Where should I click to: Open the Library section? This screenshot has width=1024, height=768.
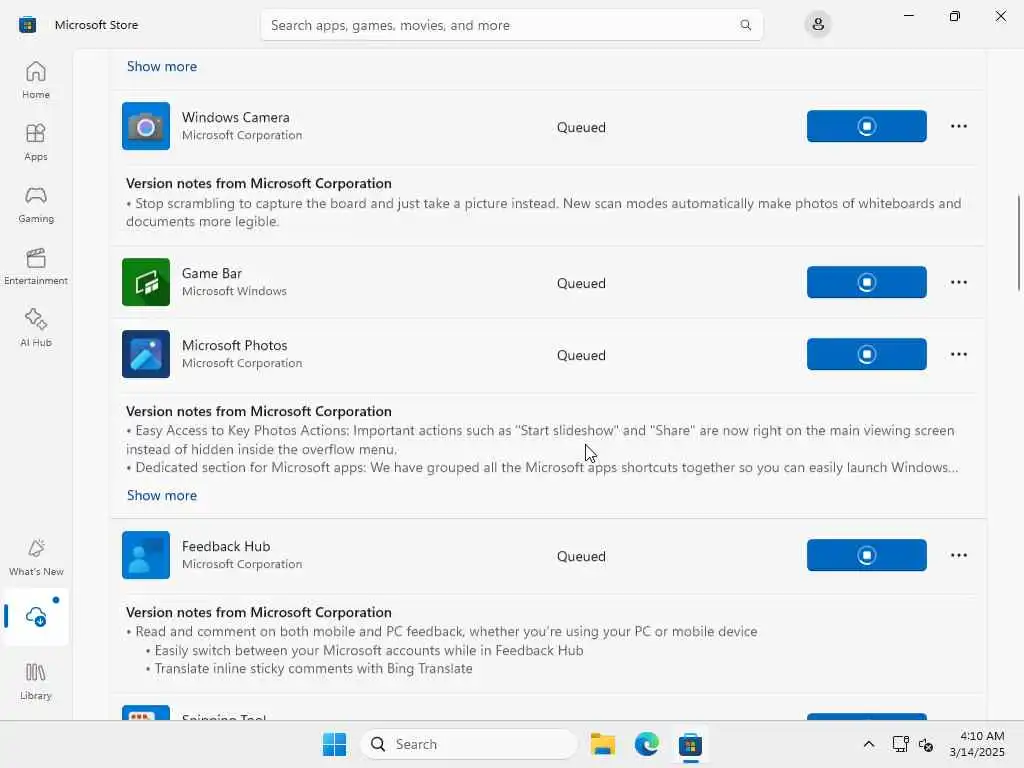click(36, 682)
